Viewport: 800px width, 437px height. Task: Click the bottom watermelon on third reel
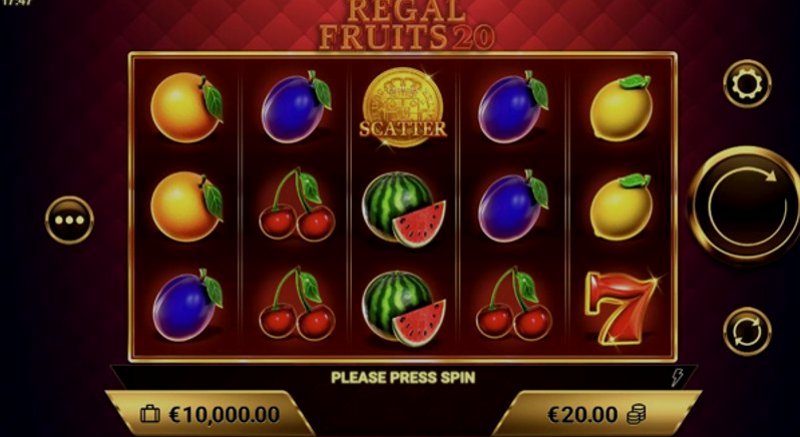tap(404, 309)
